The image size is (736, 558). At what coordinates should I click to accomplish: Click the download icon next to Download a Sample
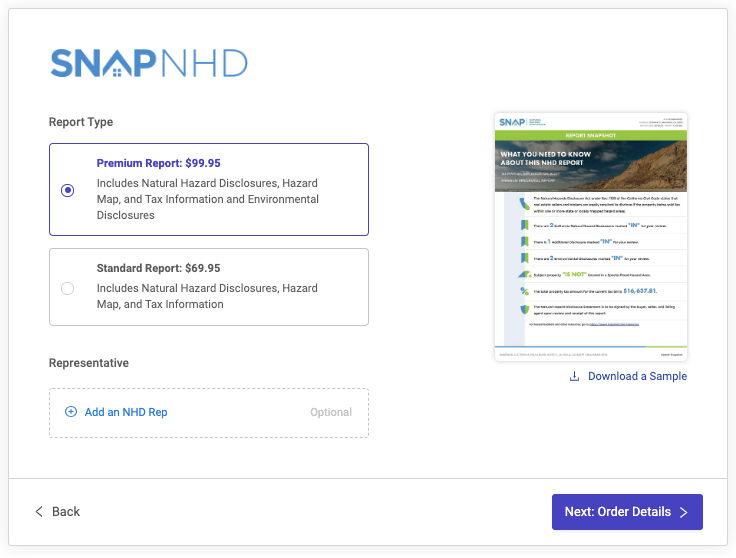[574, 376]
